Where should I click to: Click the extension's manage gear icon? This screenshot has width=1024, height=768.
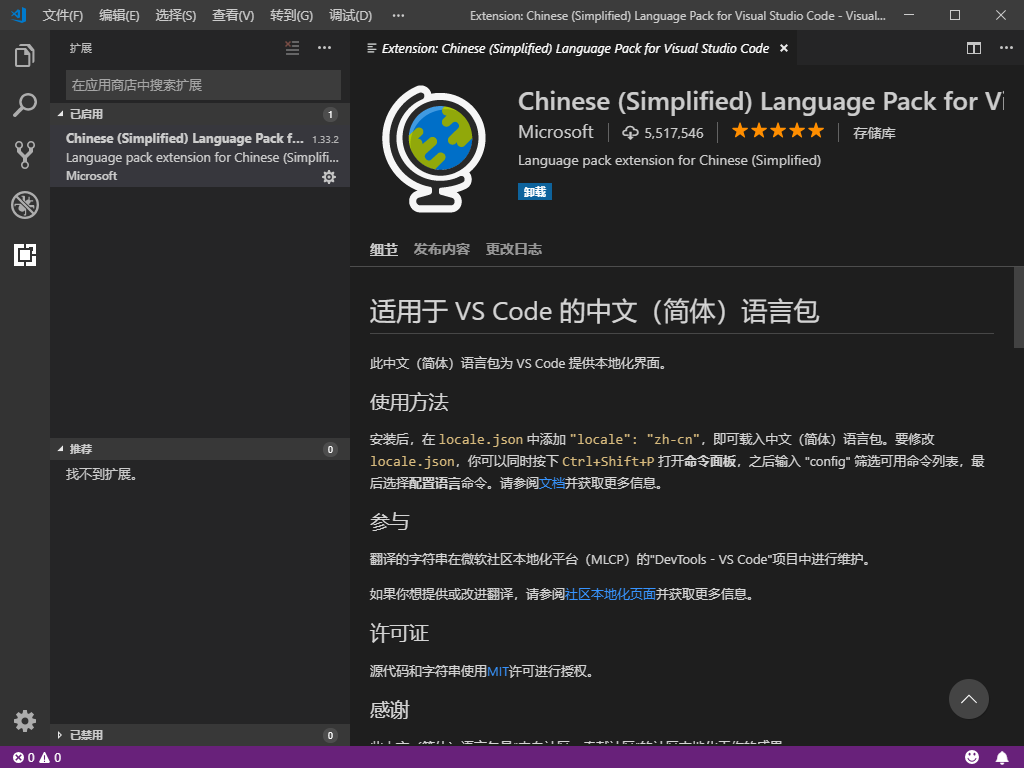(329, 177)
